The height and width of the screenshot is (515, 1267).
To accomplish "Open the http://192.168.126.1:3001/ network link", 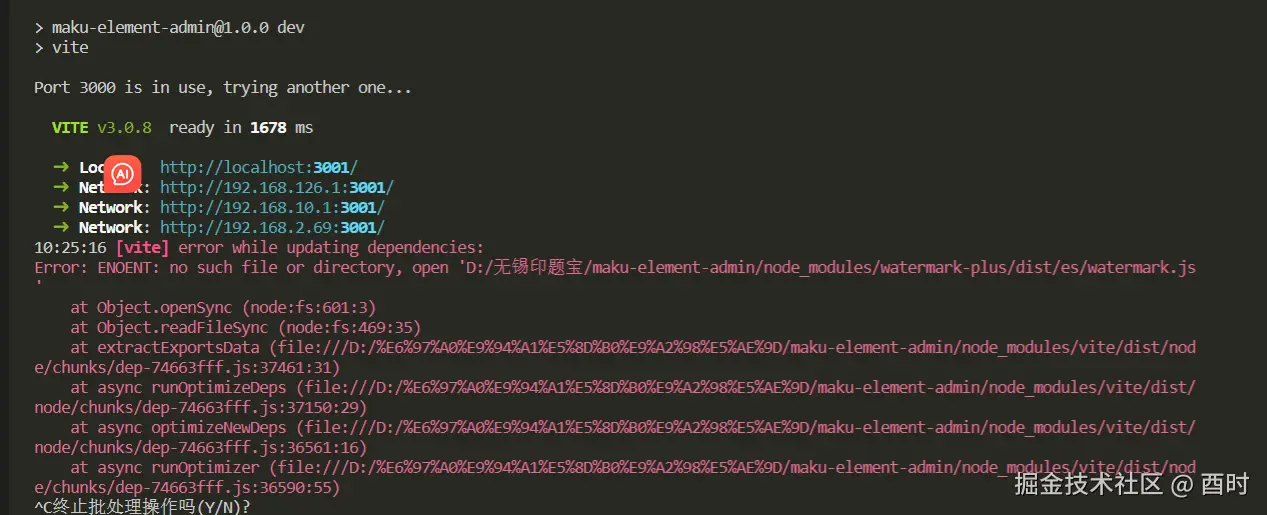I will 277,188.
